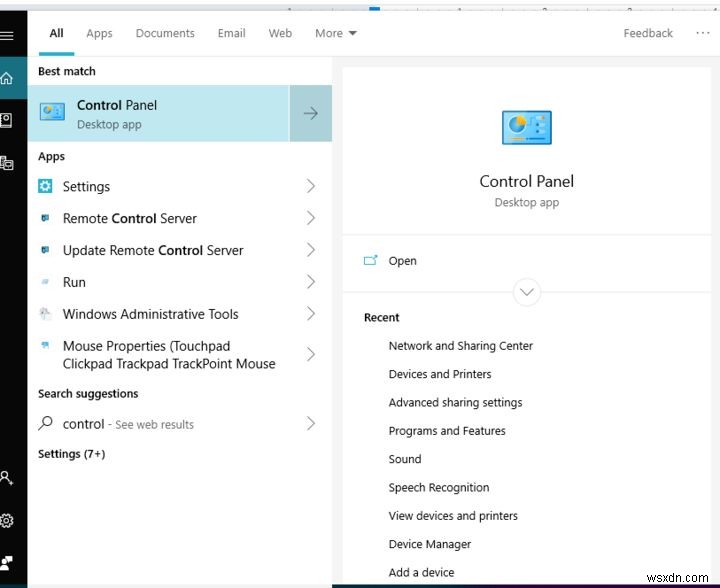720x588 pixels.
Task: Click the large Control Panel preview icon
Action: click(x=526, y=127)
